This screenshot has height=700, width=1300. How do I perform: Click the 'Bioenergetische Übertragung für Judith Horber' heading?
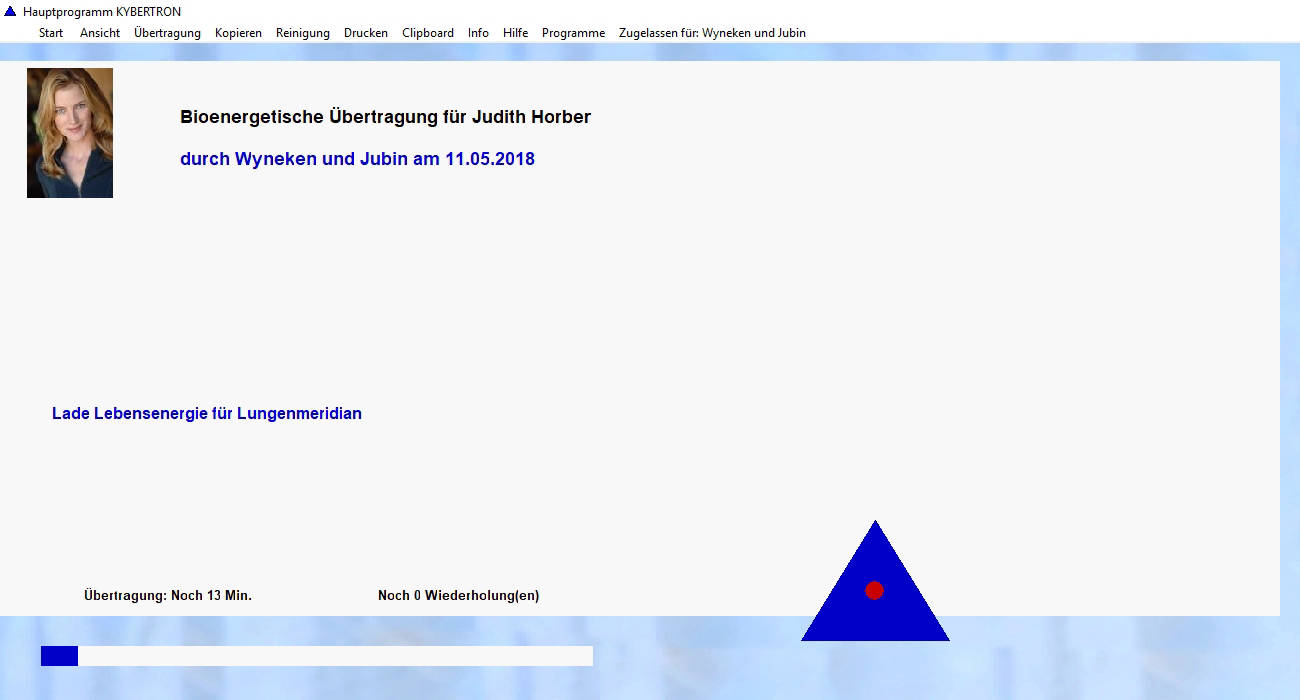(385, 117)
